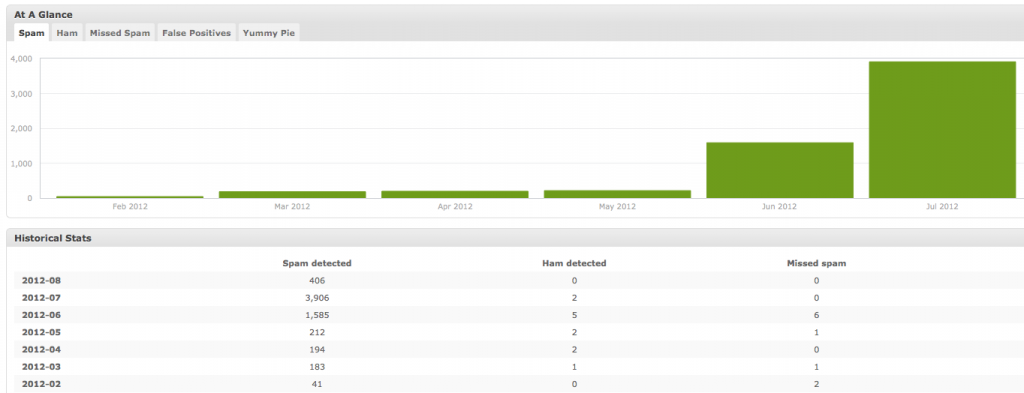Click the 2012-07 row label
Image resolution: width=1024 pixels, height=393 pixels.
point(41,298)
